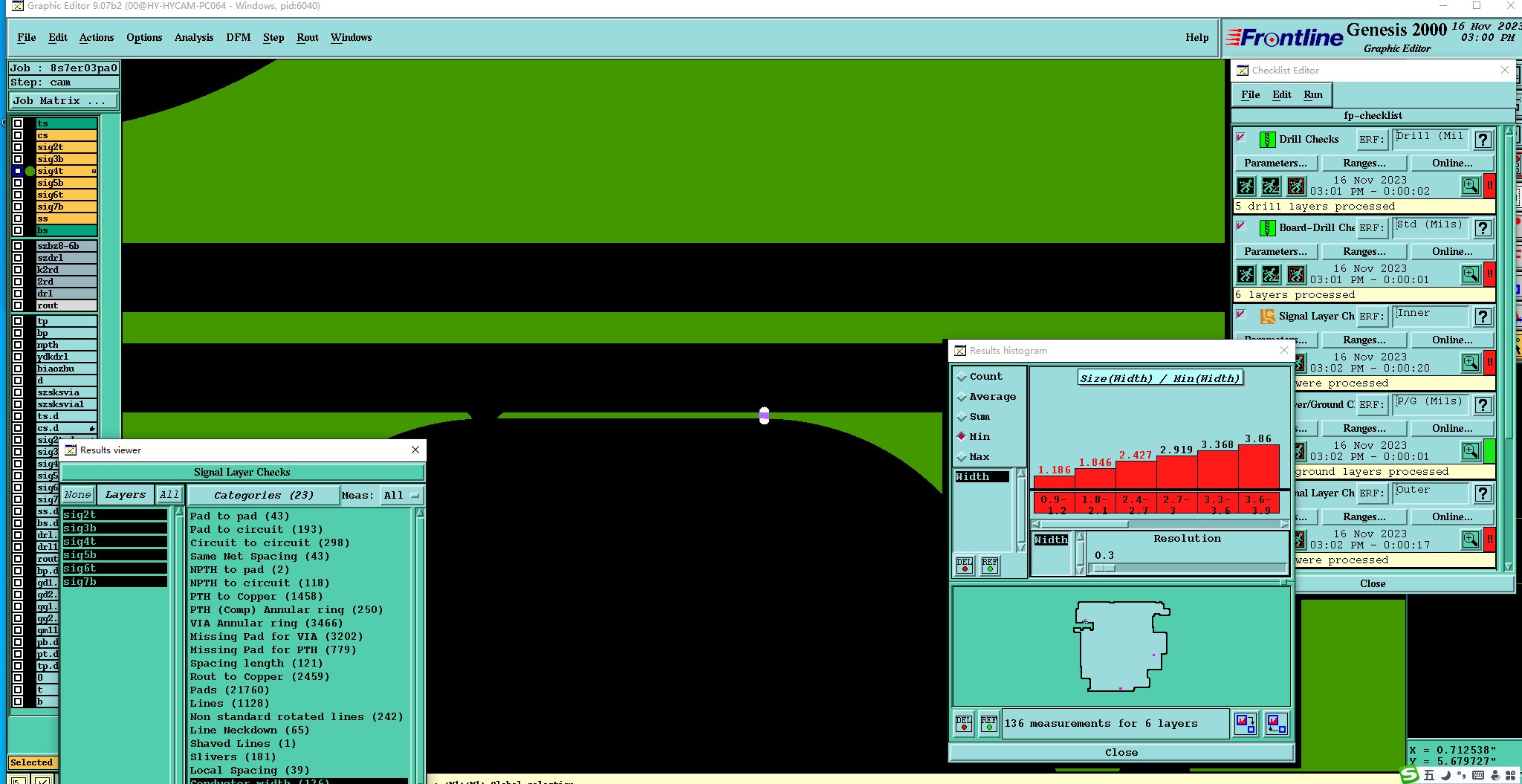This screenshot has height=784, width=1522.
Task: Toggle sig4t layer display checkbox
Action: pyautogui.click(x=18, y=171)
